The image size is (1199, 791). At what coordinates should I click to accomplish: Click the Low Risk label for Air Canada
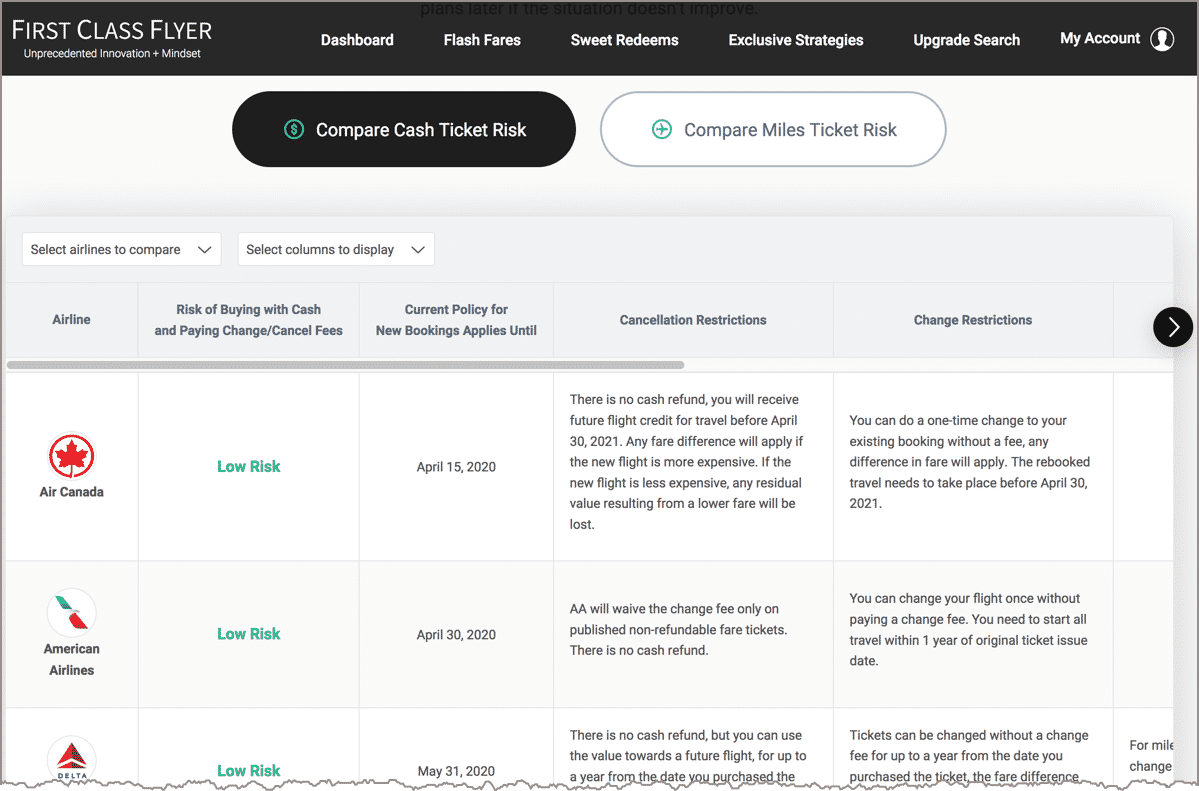tap(249, 466)
